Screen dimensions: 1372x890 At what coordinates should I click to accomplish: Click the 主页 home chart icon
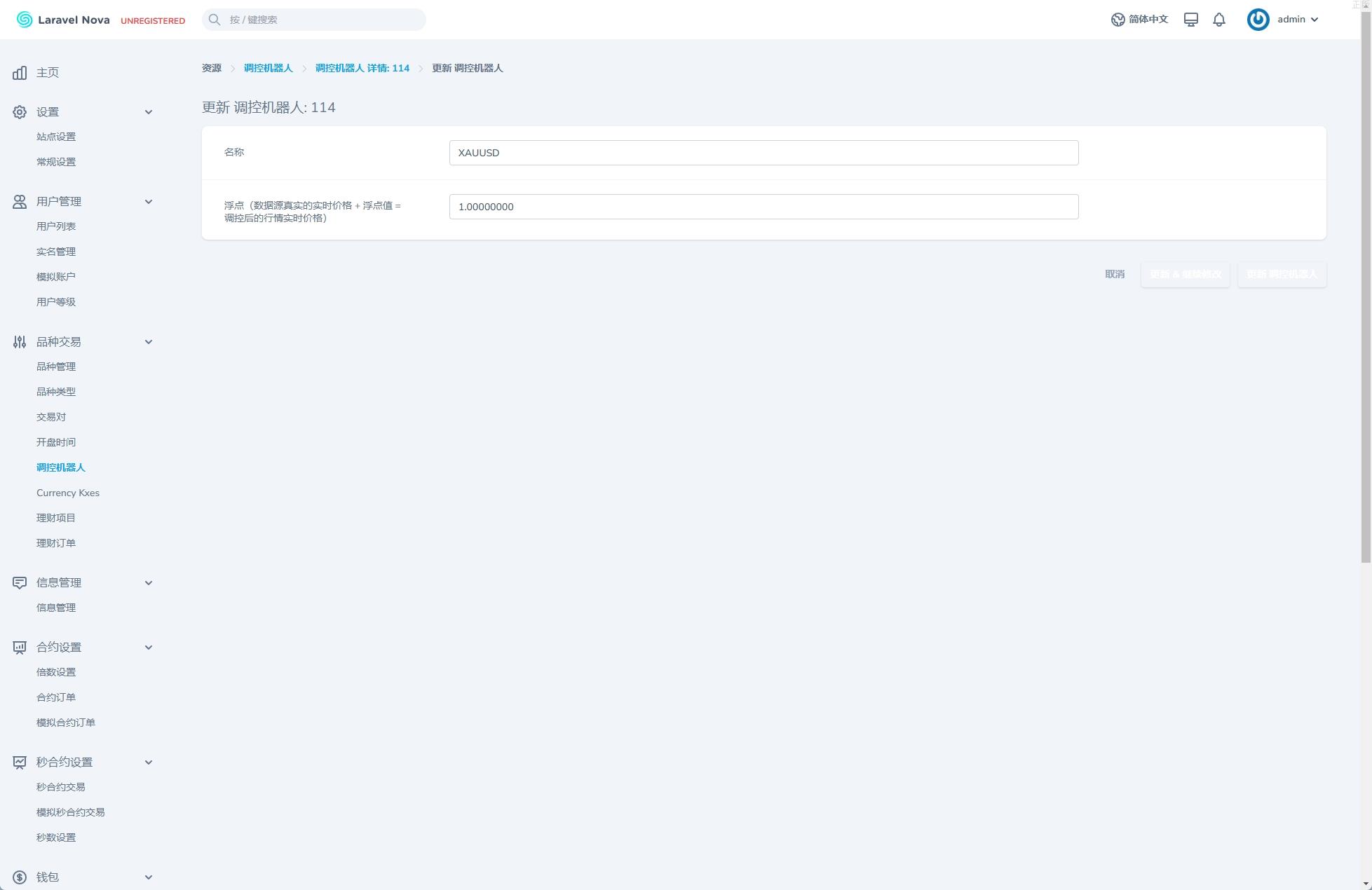pyautogui.click(x=20, y=73)
